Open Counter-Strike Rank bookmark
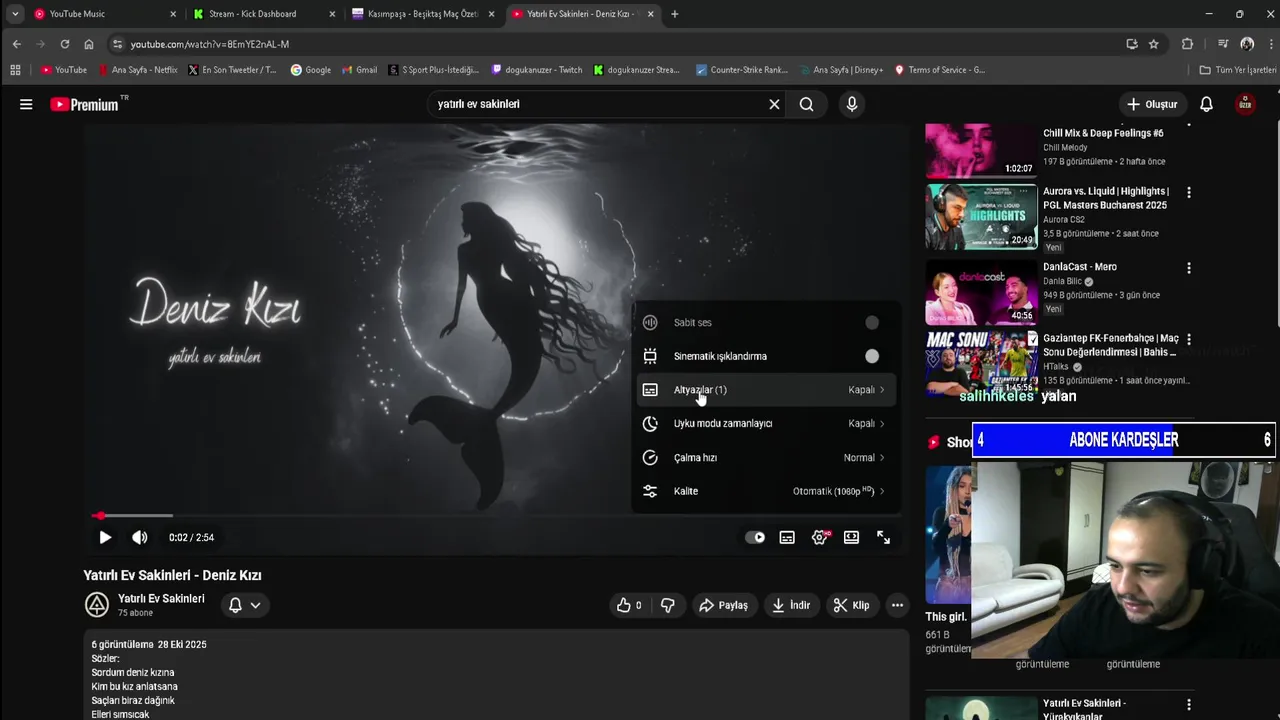Viewport: 1280px width, 720px height. point(742,70)
